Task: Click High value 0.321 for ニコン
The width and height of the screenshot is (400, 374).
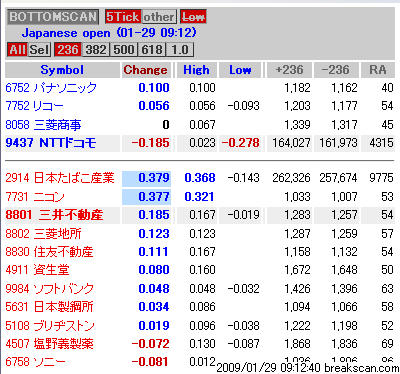Action: point(199,197)
